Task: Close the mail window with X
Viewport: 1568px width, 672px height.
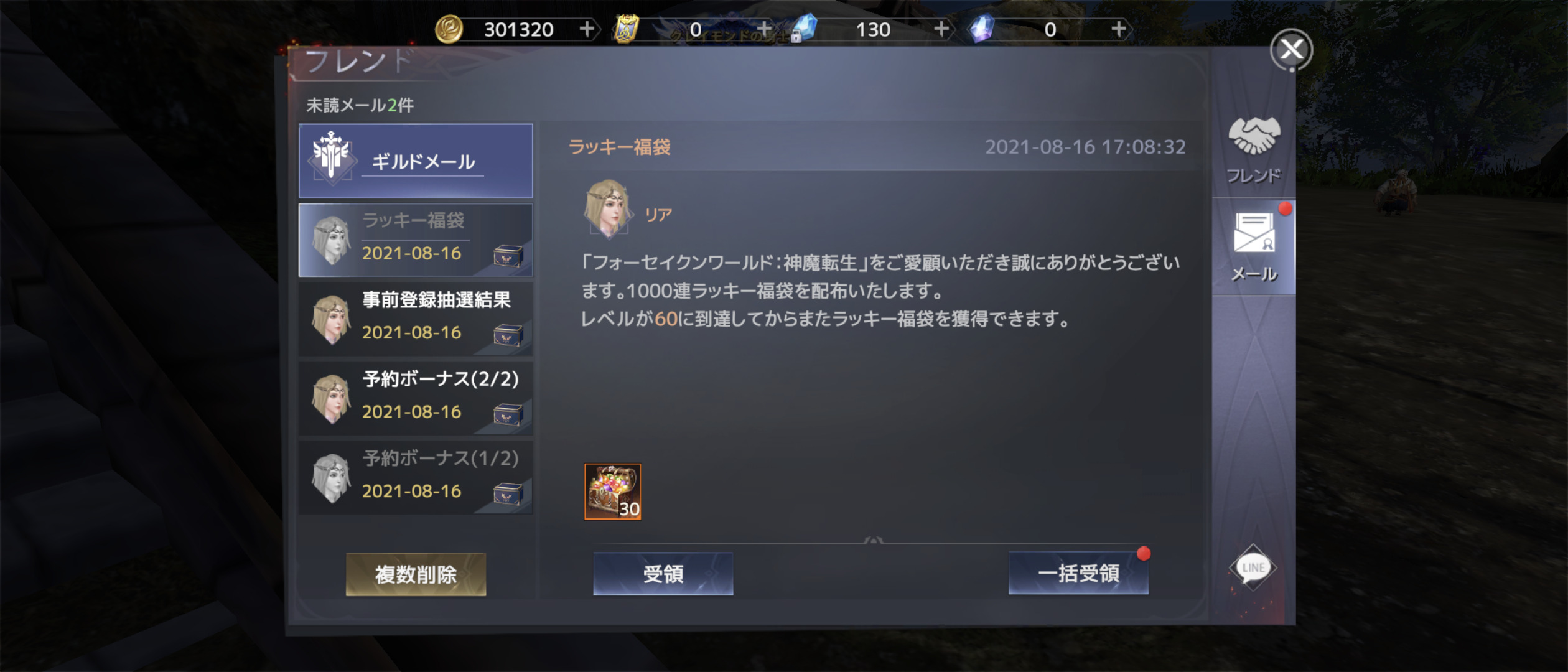Action: (x=1291, y=49)
